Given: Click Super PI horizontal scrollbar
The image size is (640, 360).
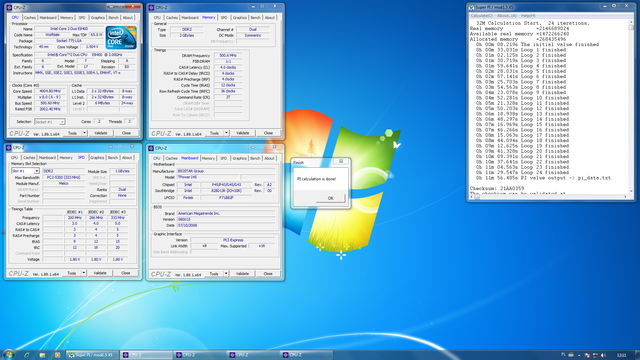Looking at the screenshot, I should [549, 196].
